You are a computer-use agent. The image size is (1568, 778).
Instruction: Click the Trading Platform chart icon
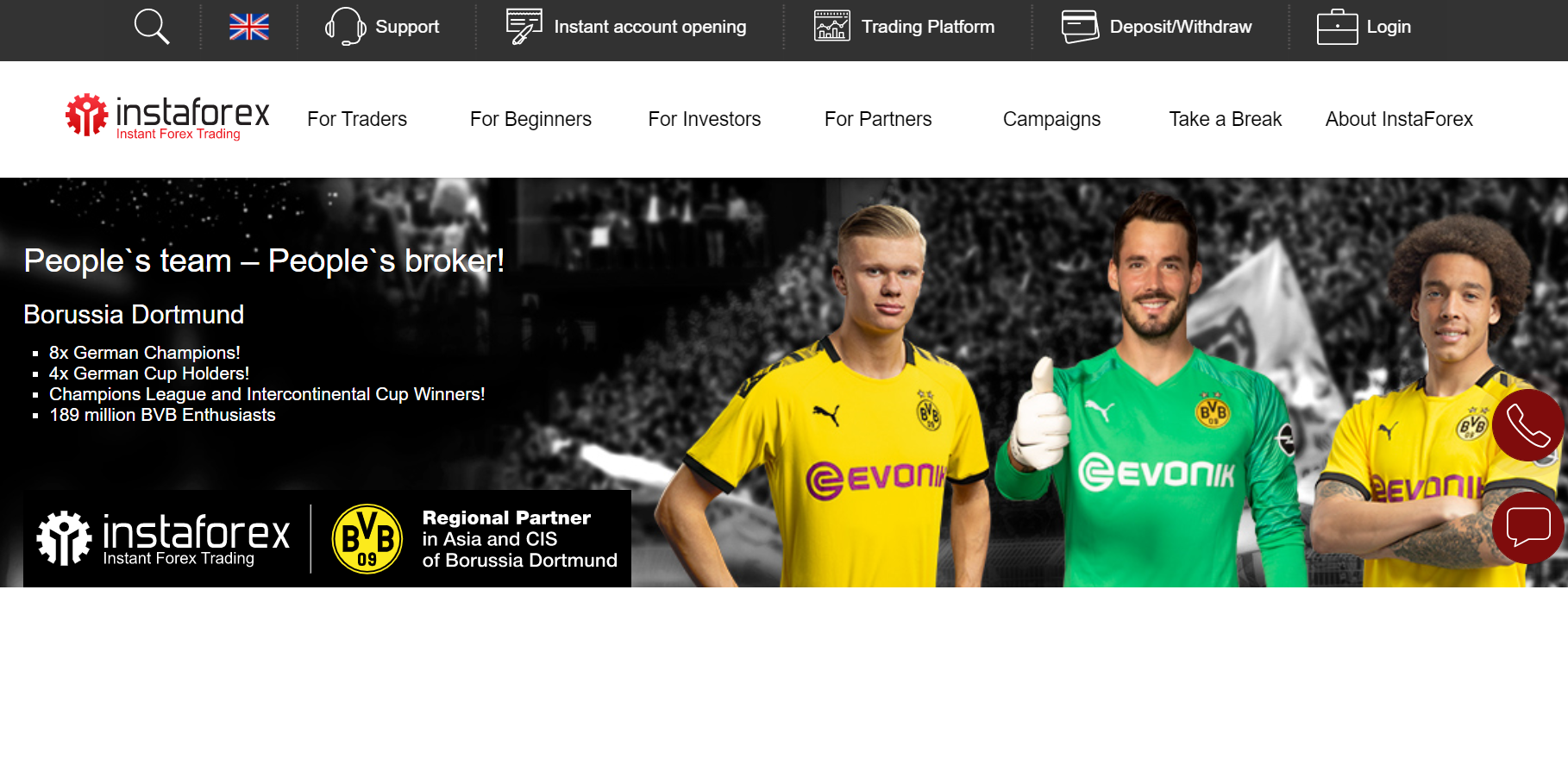pyautogui.click(x=832, y=27)
